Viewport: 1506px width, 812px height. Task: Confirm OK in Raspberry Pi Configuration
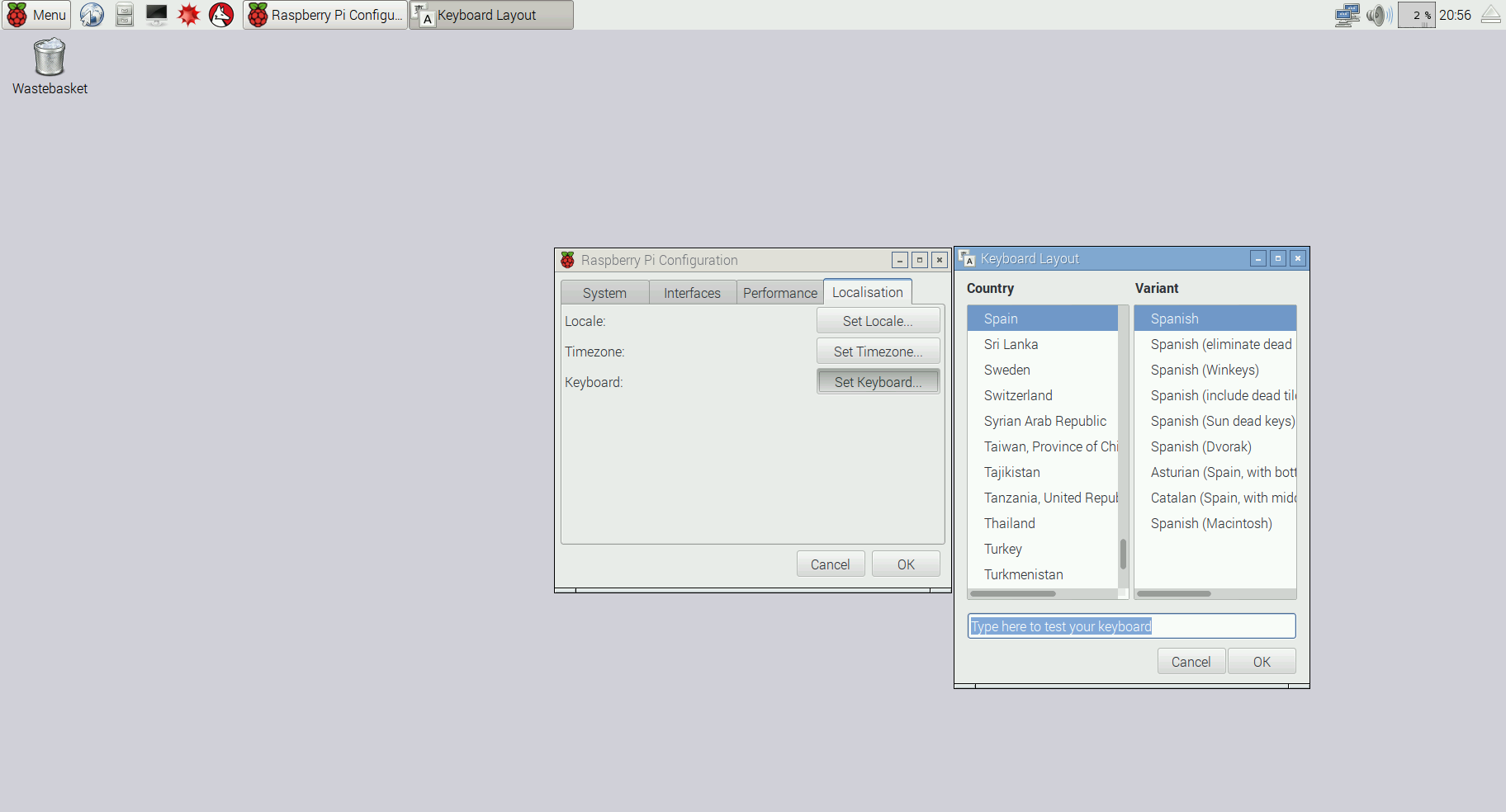click(x=906, y=564)
